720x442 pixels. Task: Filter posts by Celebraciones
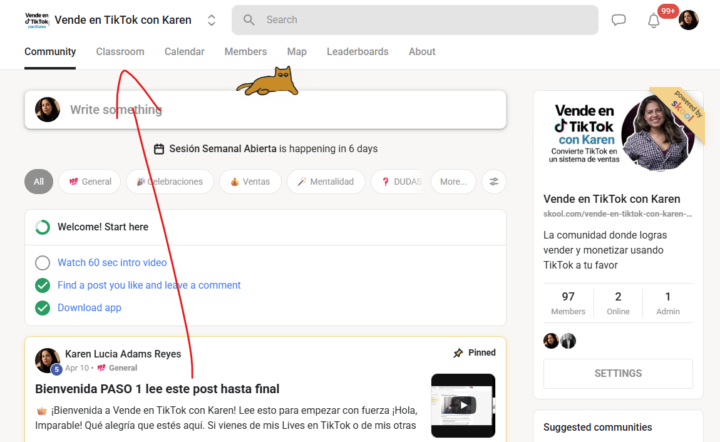[170, 182]
